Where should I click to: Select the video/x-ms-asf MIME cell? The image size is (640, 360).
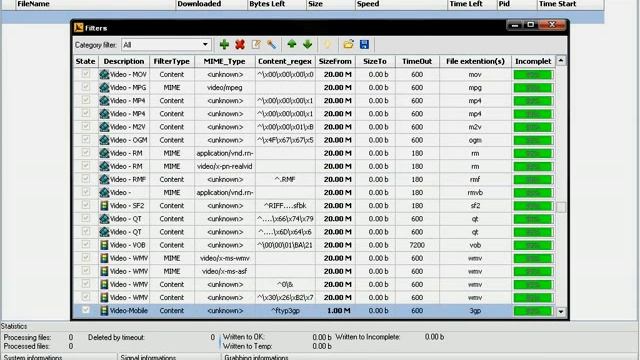(224, 271)
